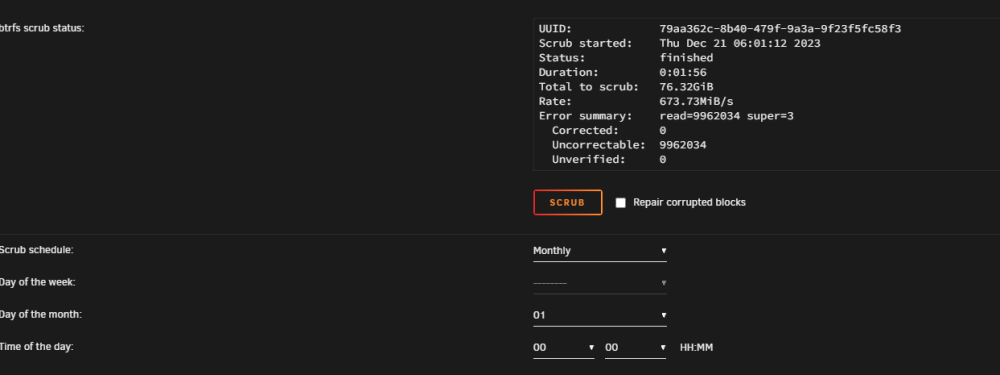Click the Rate value 673.73MiB/s
Viewport: 1000px width, 375px height.
click(x=696, y=101)
